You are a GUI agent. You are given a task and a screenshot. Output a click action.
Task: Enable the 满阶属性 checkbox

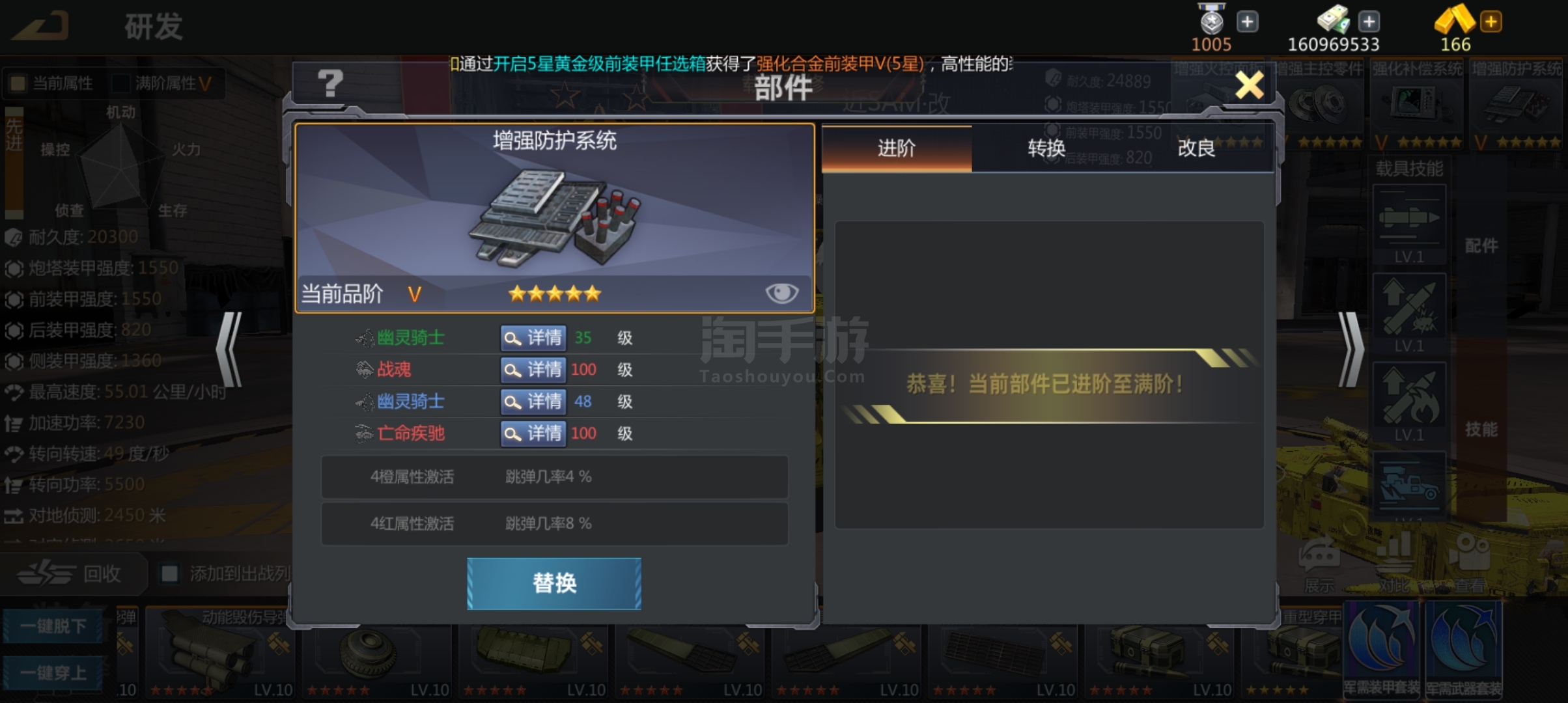[120, 83]
